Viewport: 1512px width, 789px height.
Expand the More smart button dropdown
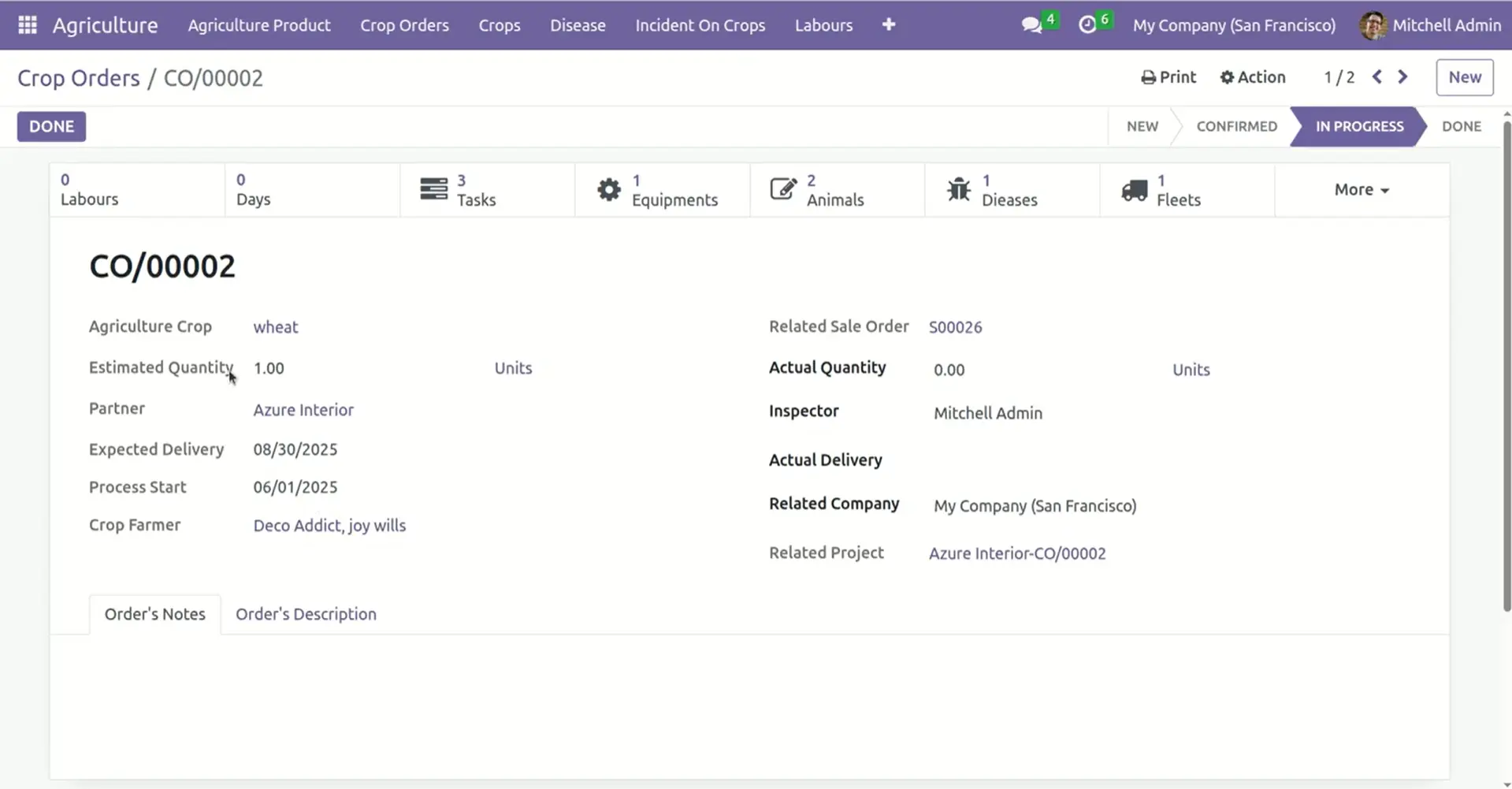1361,189
